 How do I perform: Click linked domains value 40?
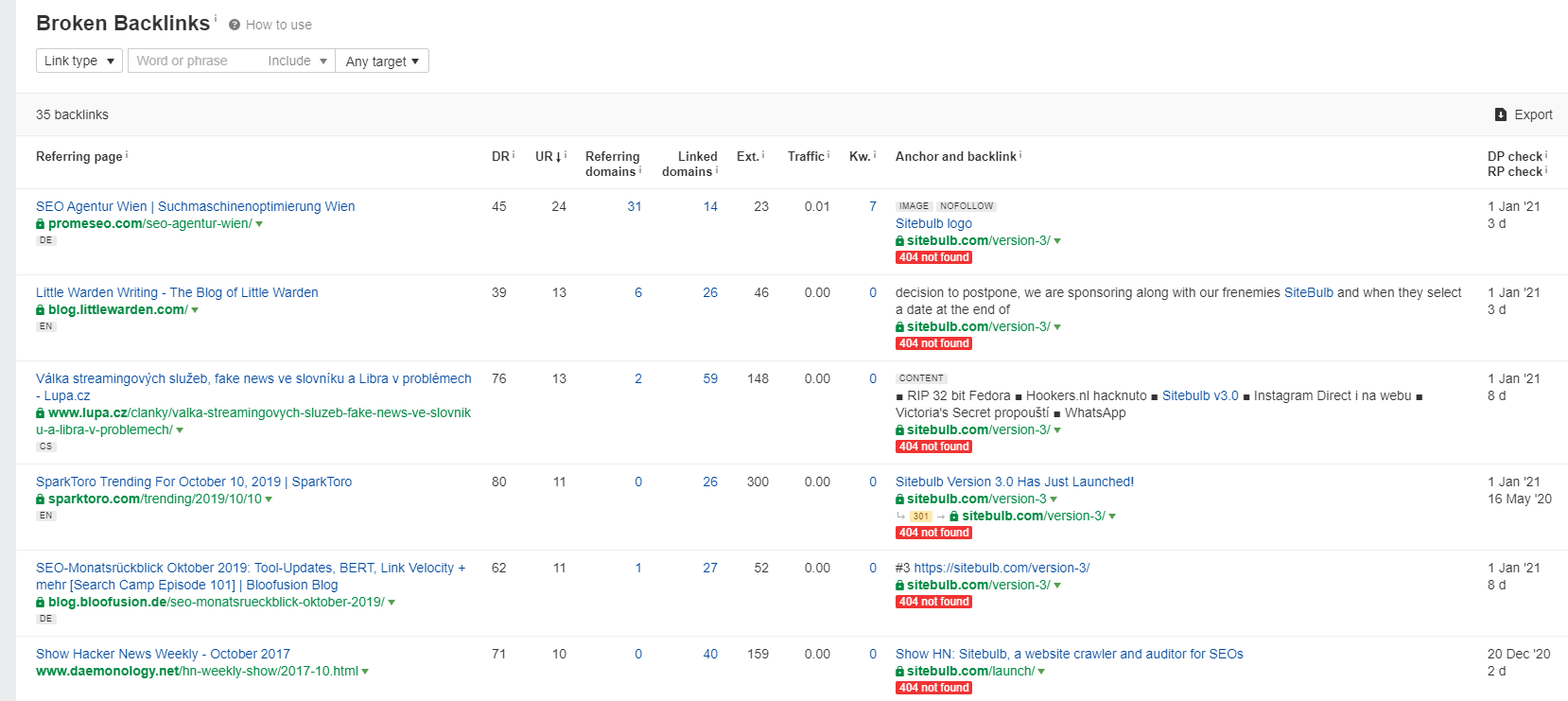(x=710, y=654)
